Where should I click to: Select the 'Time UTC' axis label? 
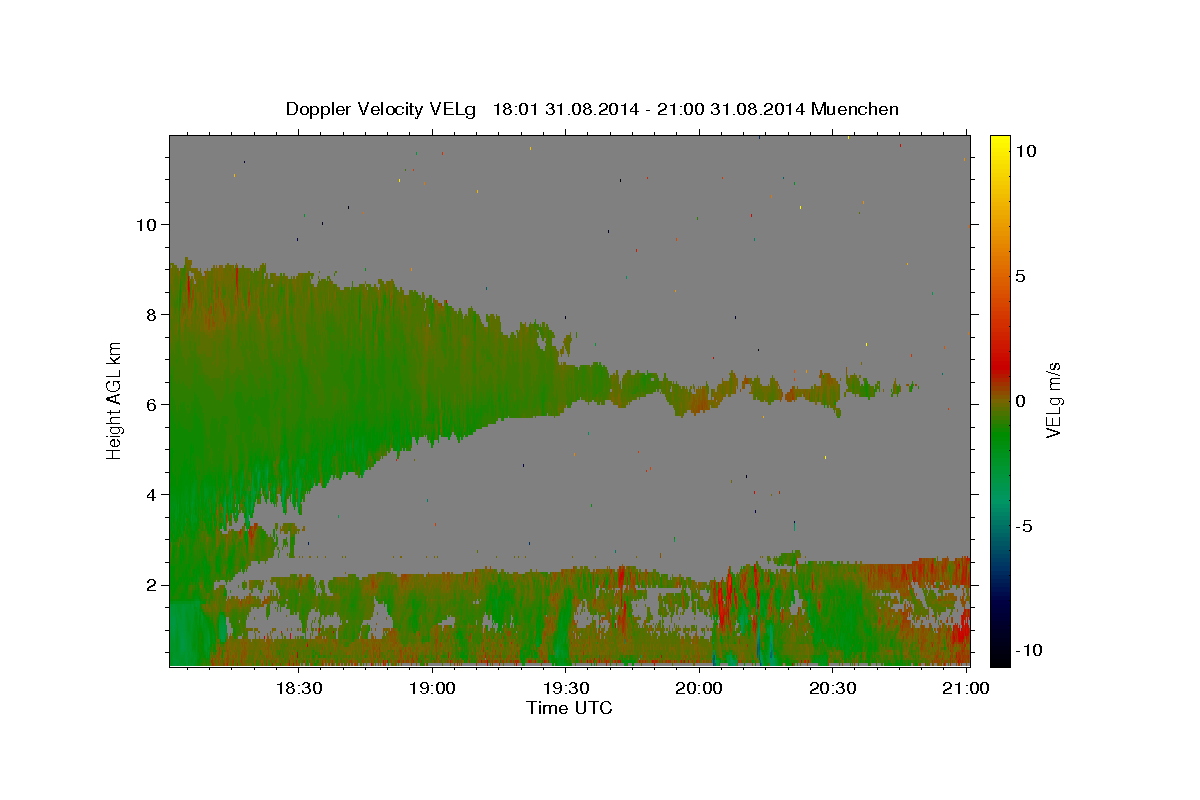pyautogui.click(x=569, y=708)
